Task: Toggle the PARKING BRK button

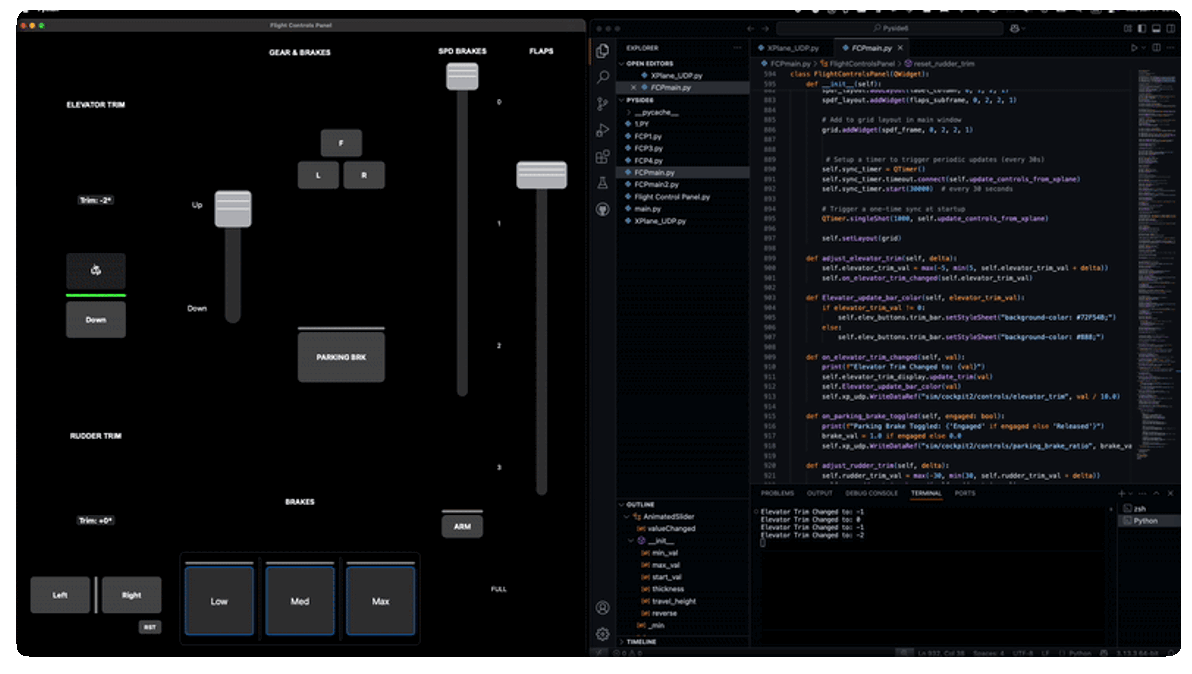Action: pyautogui.click(x=341, y=356)
